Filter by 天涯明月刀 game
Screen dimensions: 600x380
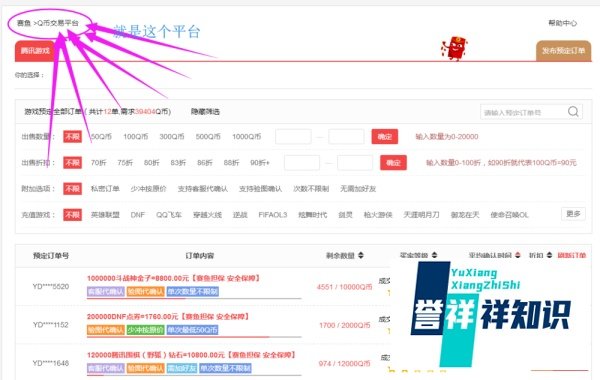421,215
